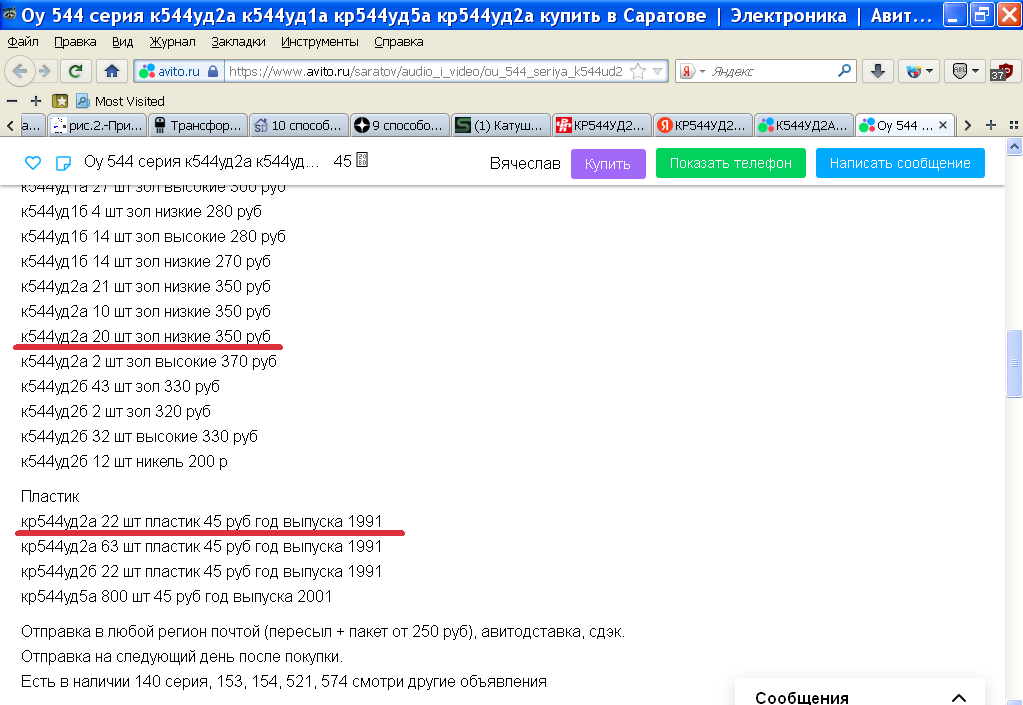
Task: Open the Закладки menu
Action: coord(238,42)
